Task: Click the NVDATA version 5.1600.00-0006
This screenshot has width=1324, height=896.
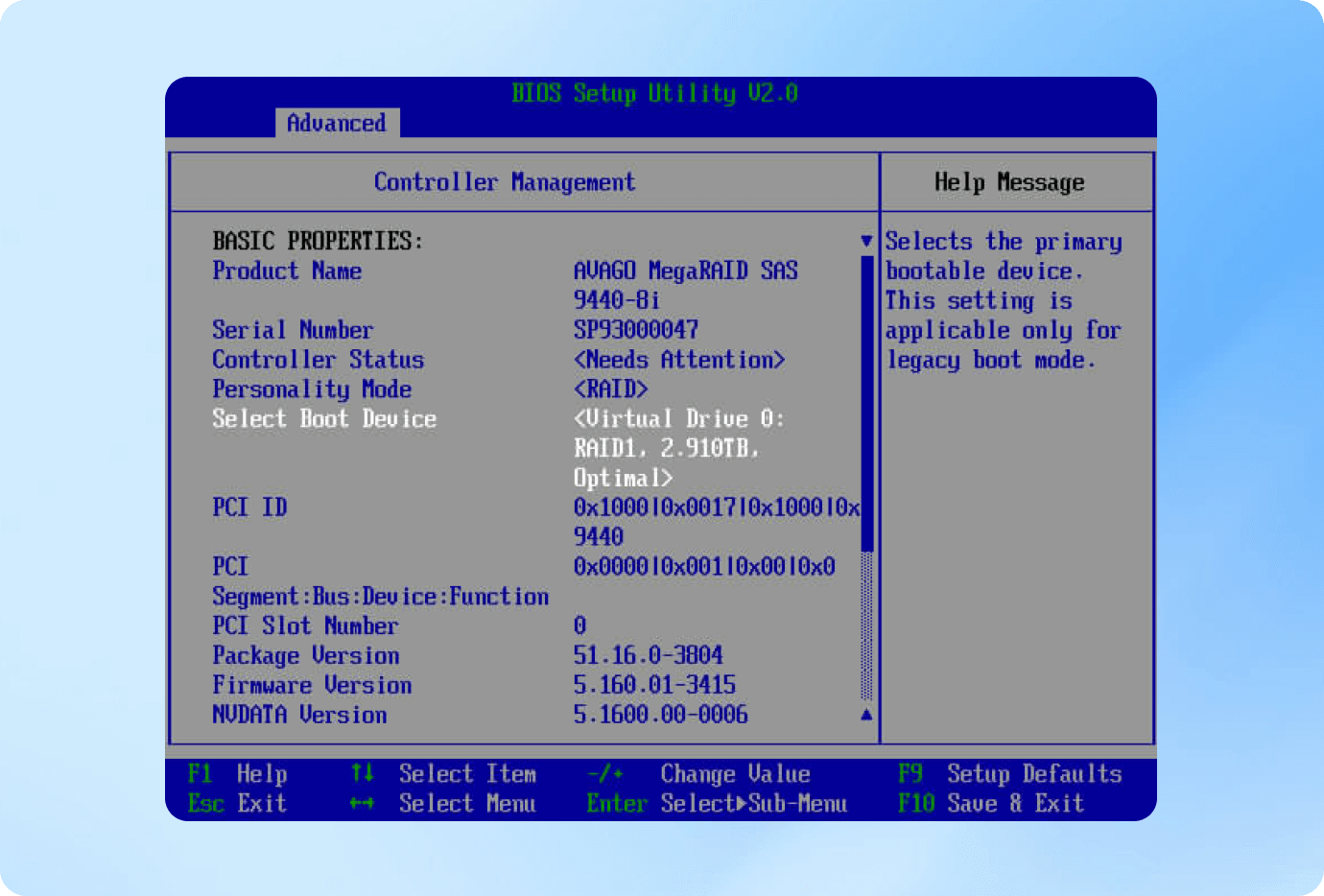Action: 661,716
